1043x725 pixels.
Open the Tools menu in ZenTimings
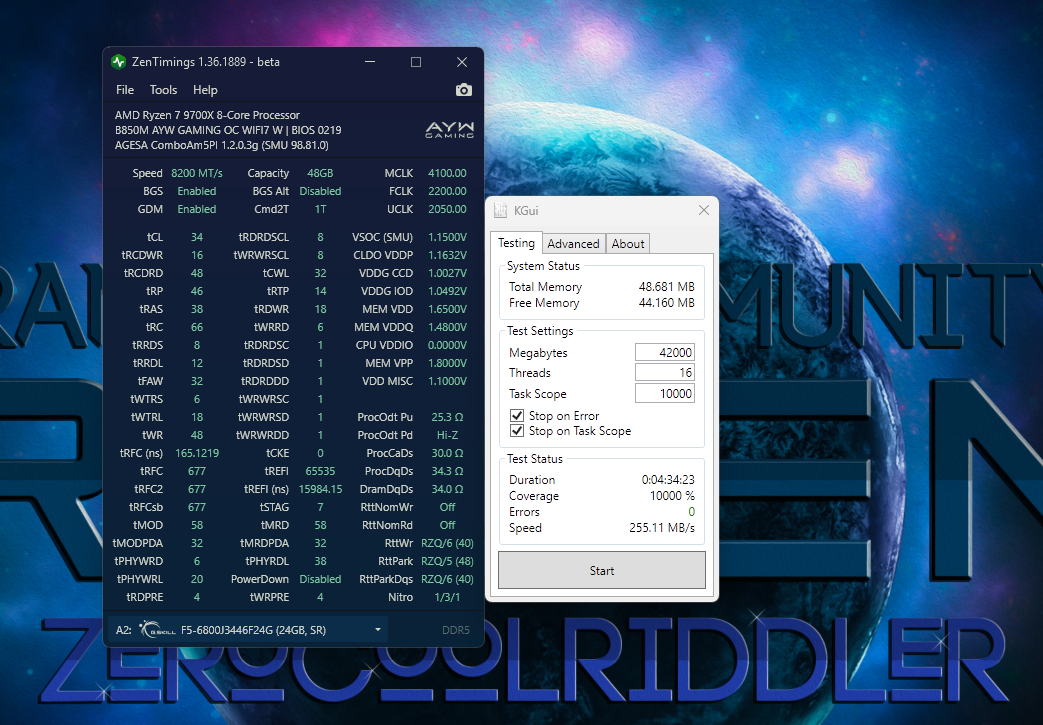click(163, 90)
